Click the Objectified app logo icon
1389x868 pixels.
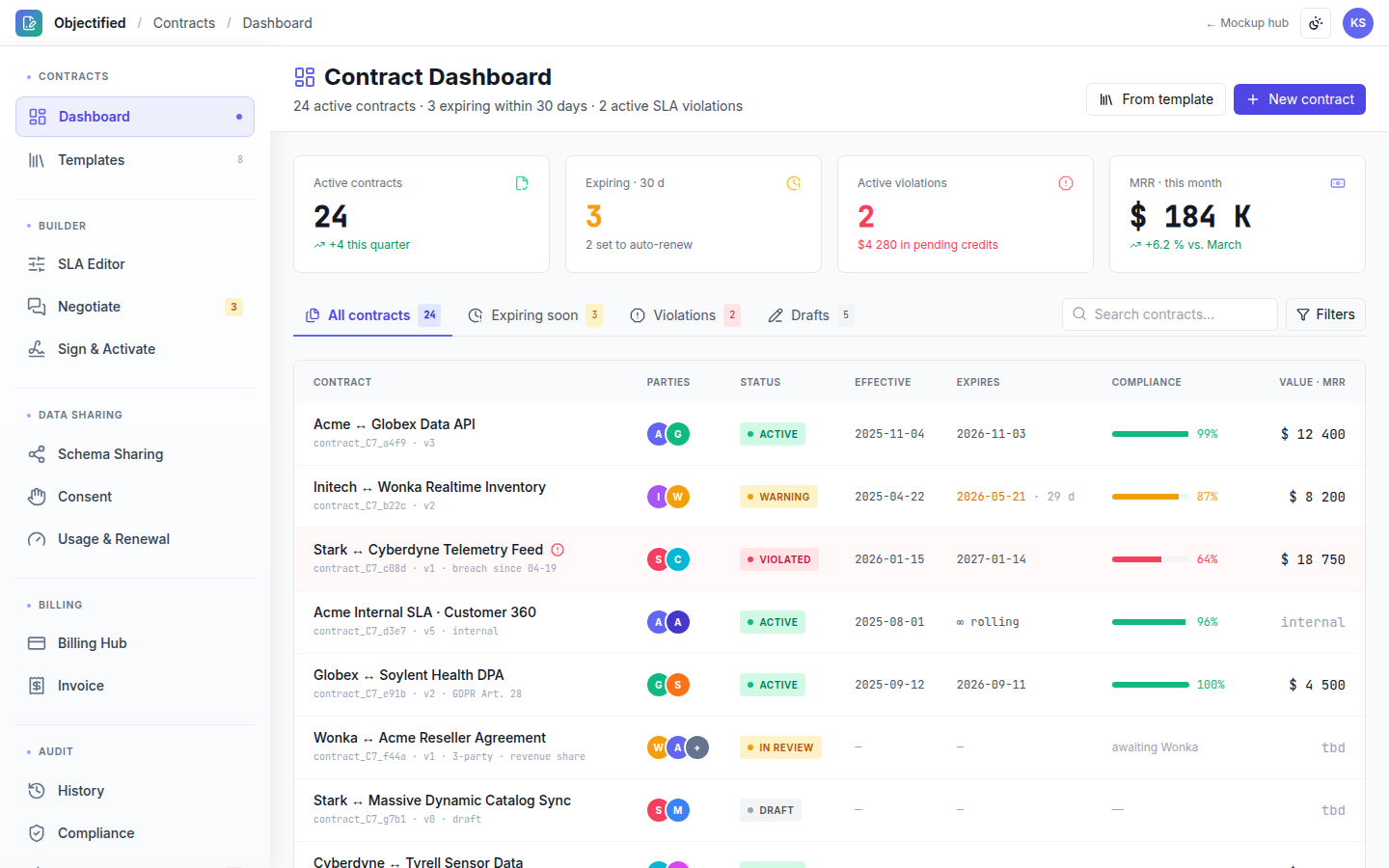tap(29, 23)
